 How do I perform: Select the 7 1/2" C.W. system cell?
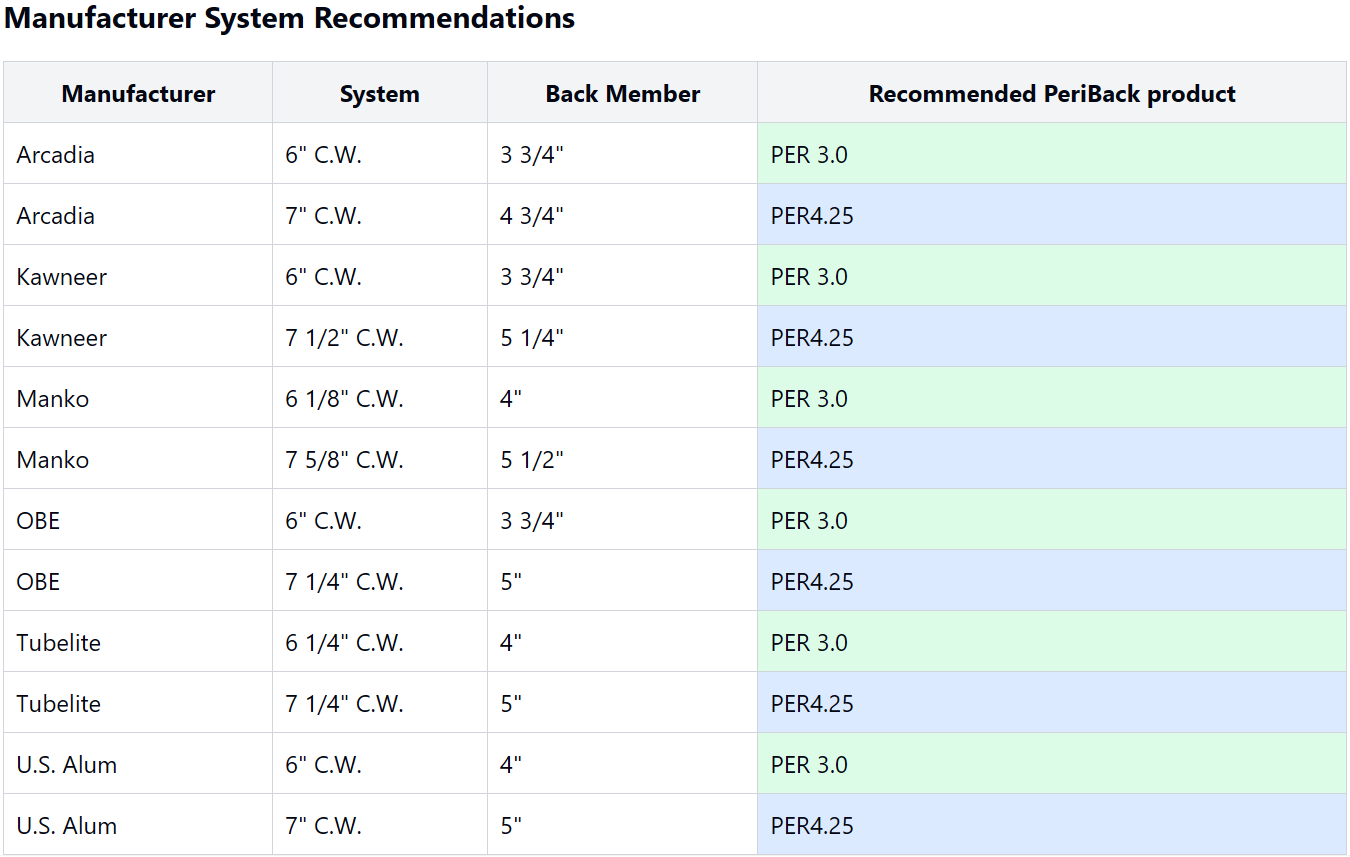[344, 338]
